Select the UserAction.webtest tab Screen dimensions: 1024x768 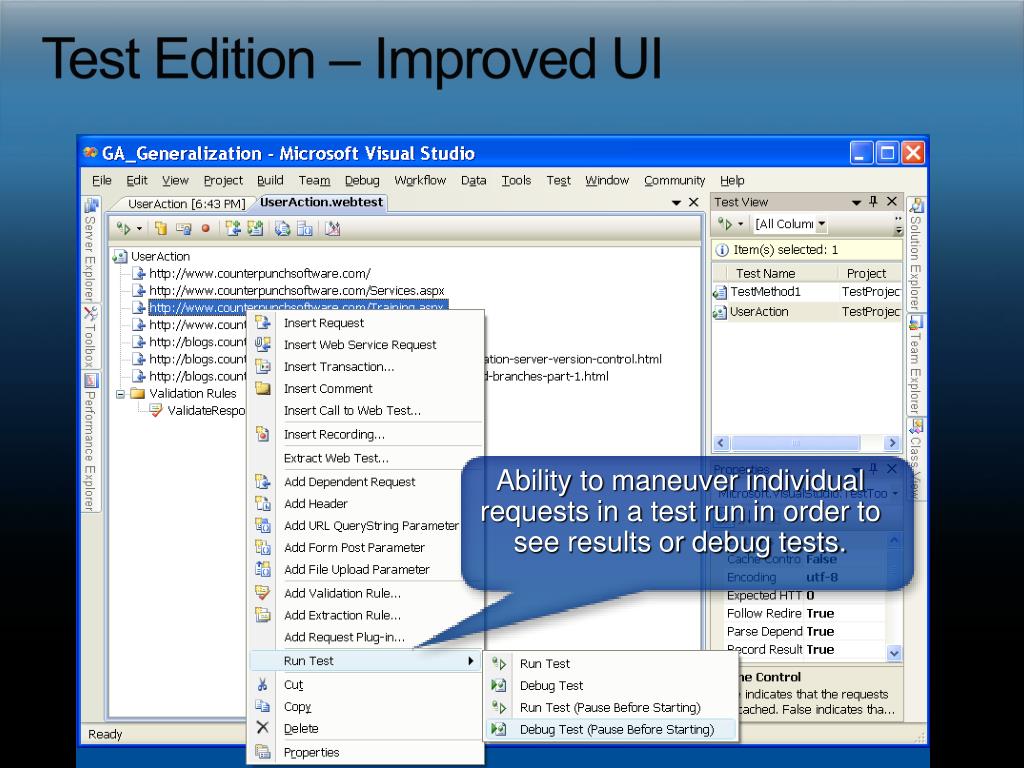click(321, 202)
